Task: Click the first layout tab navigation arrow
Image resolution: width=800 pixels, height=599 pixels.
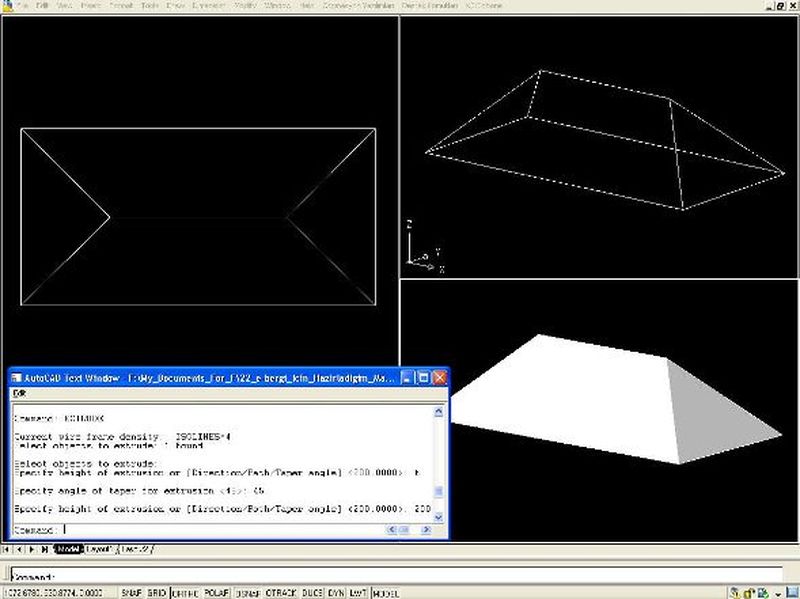Action: [7, 549]
